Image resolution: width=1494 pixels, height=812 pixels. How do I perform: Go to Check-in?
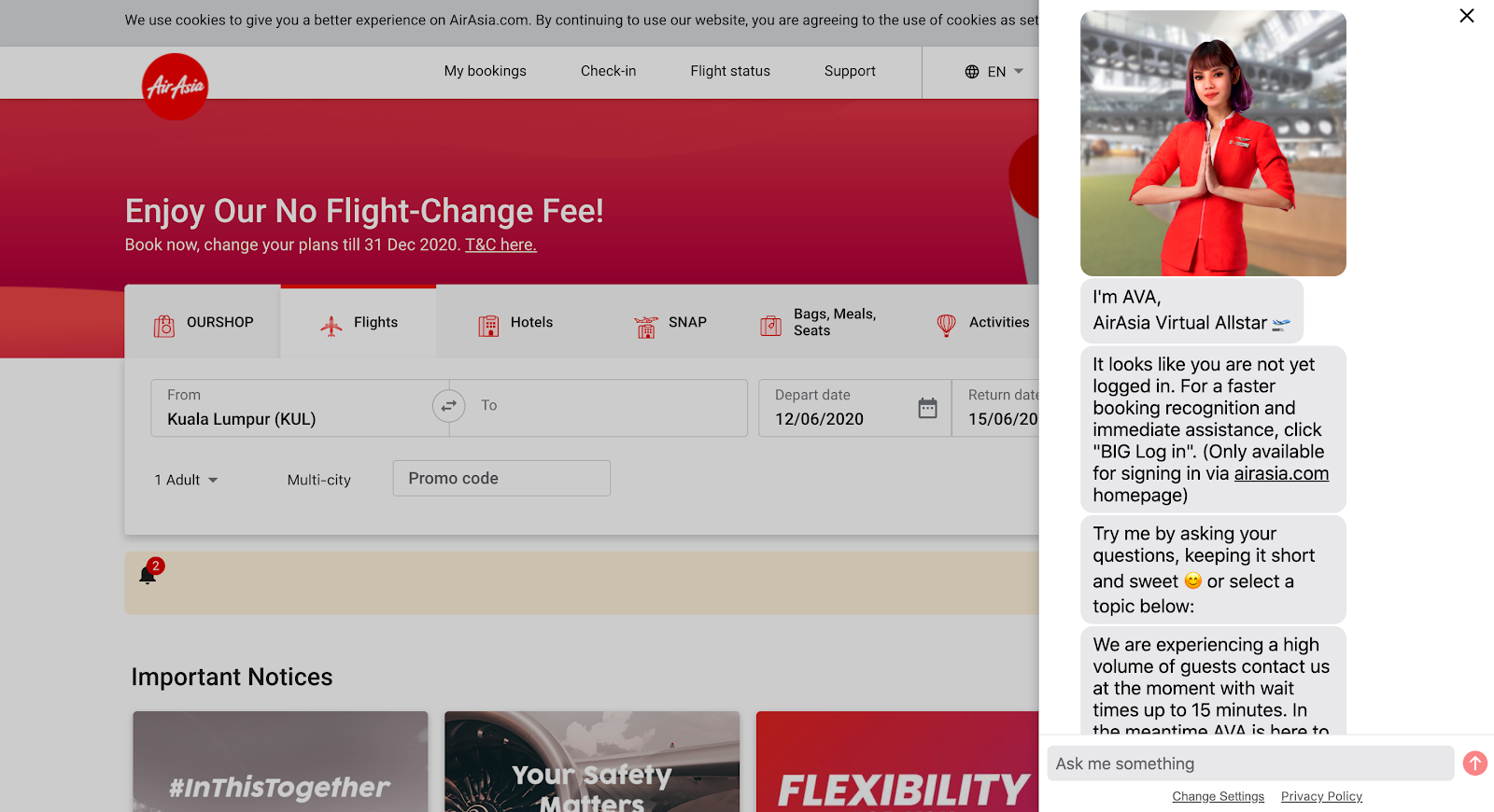[608, 71]
